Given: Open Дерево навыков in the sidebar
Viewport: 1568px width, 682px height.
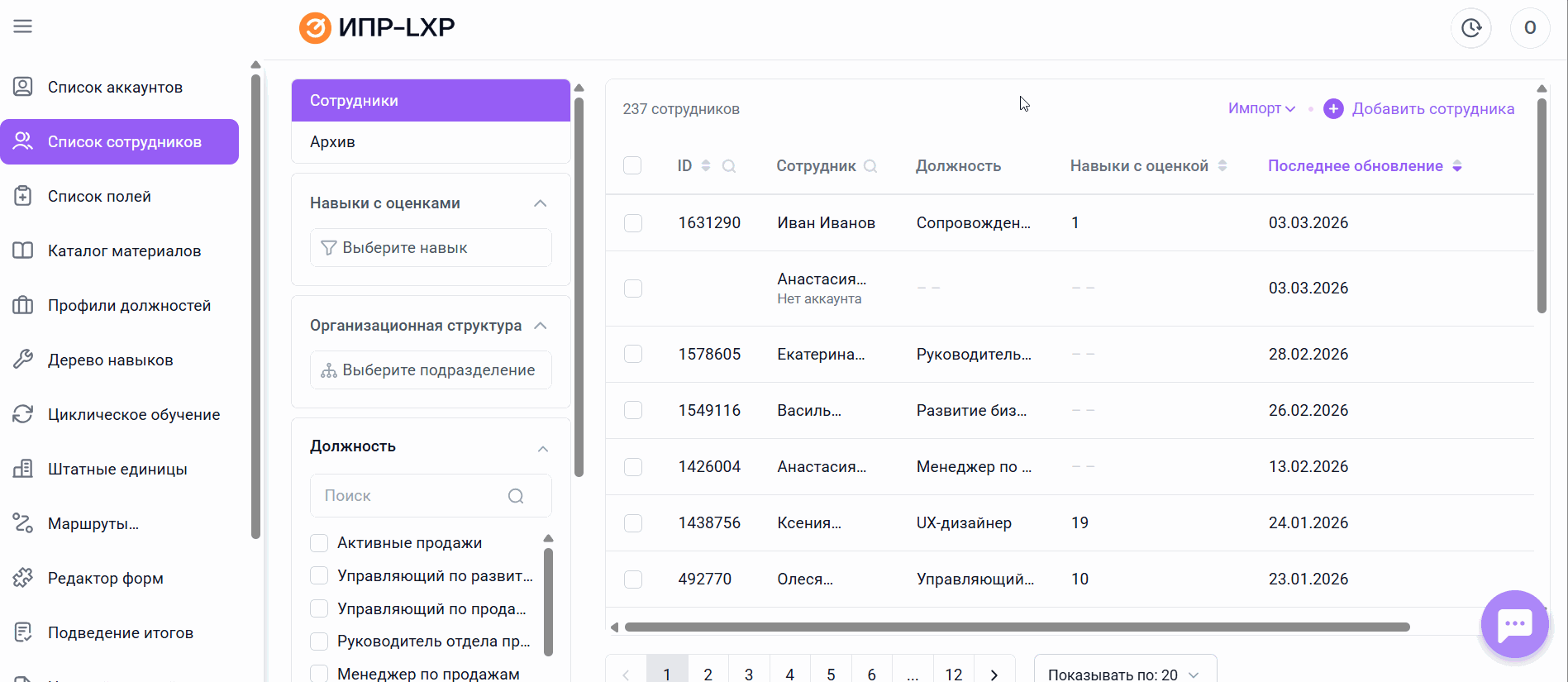Looking at the screenshot, I should 110,360.
